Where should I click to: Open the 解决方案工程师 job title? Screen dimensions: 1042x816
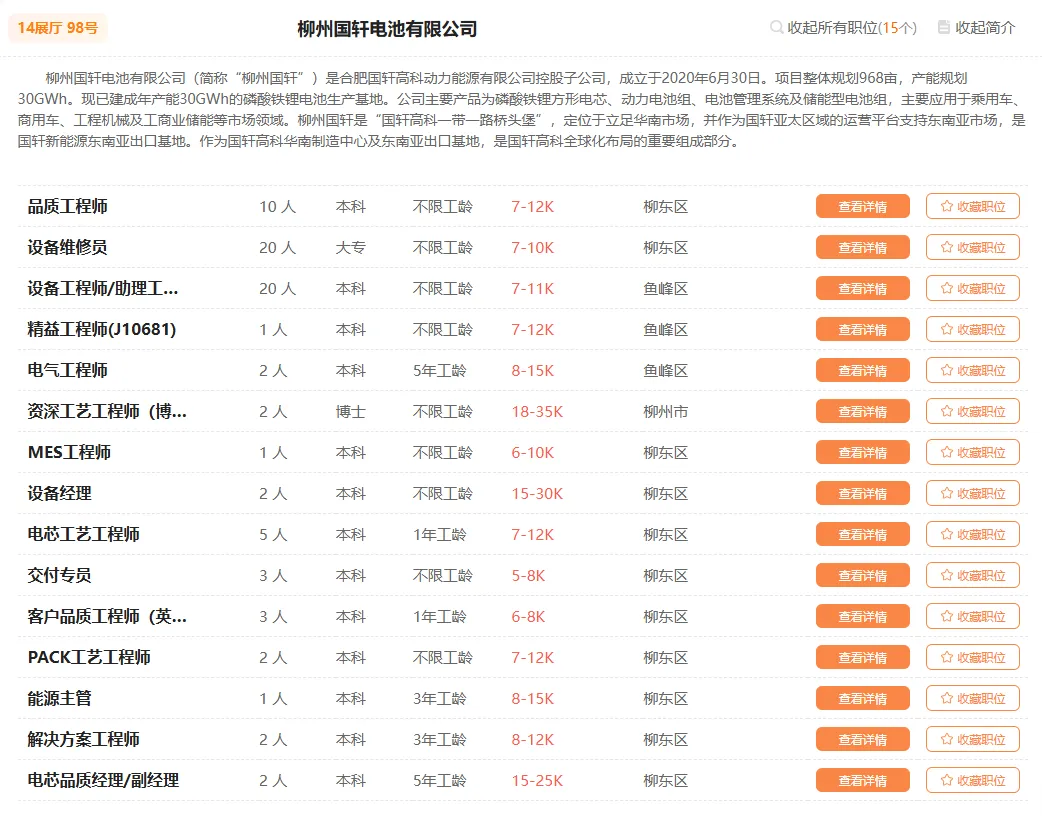click(x=83, y=740)
